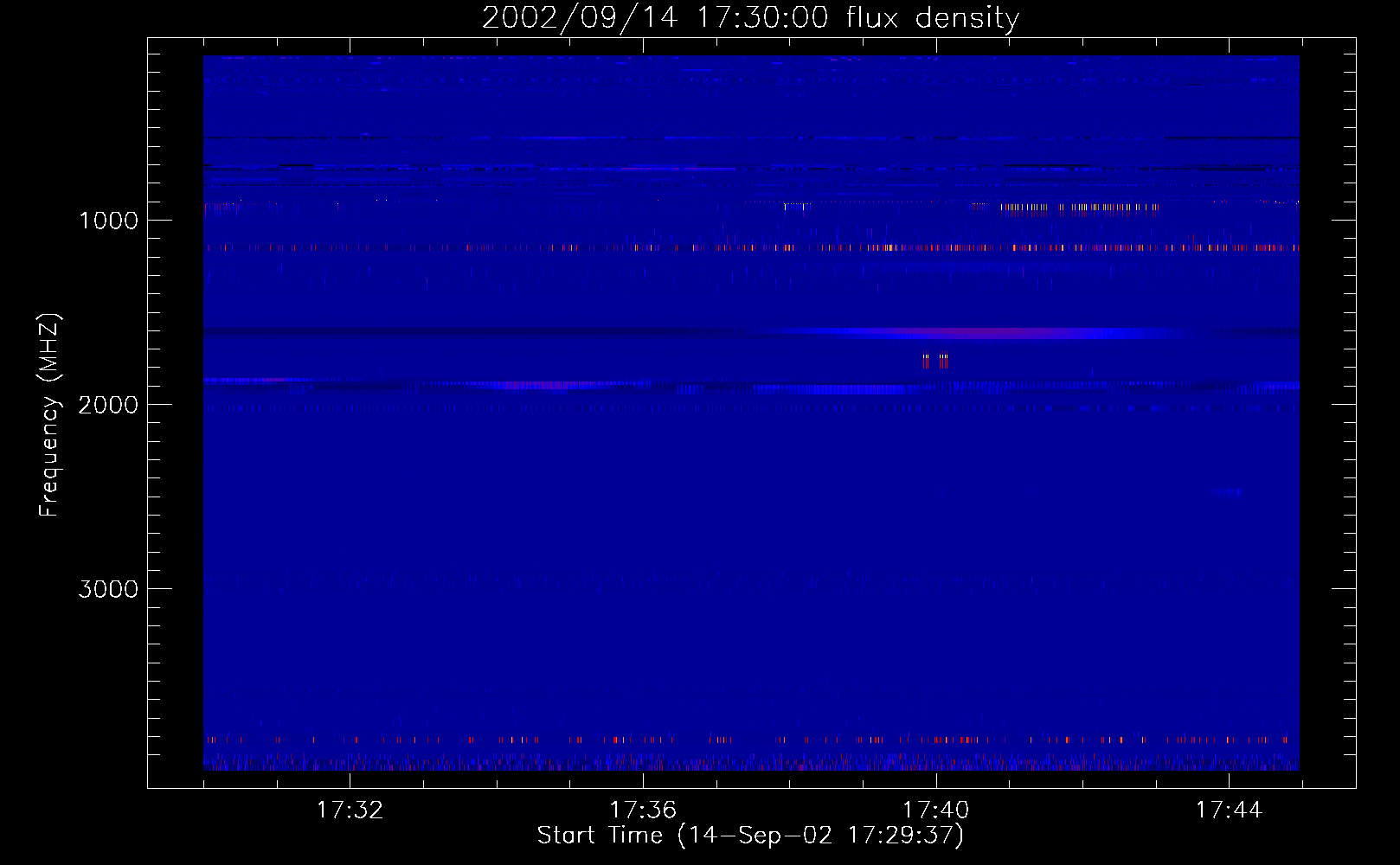Click the plot title '2002/09/14 17:30:00 flux density'
Image resolution: width=1400 pixels, height=865 pixels.
click(750, 18)
